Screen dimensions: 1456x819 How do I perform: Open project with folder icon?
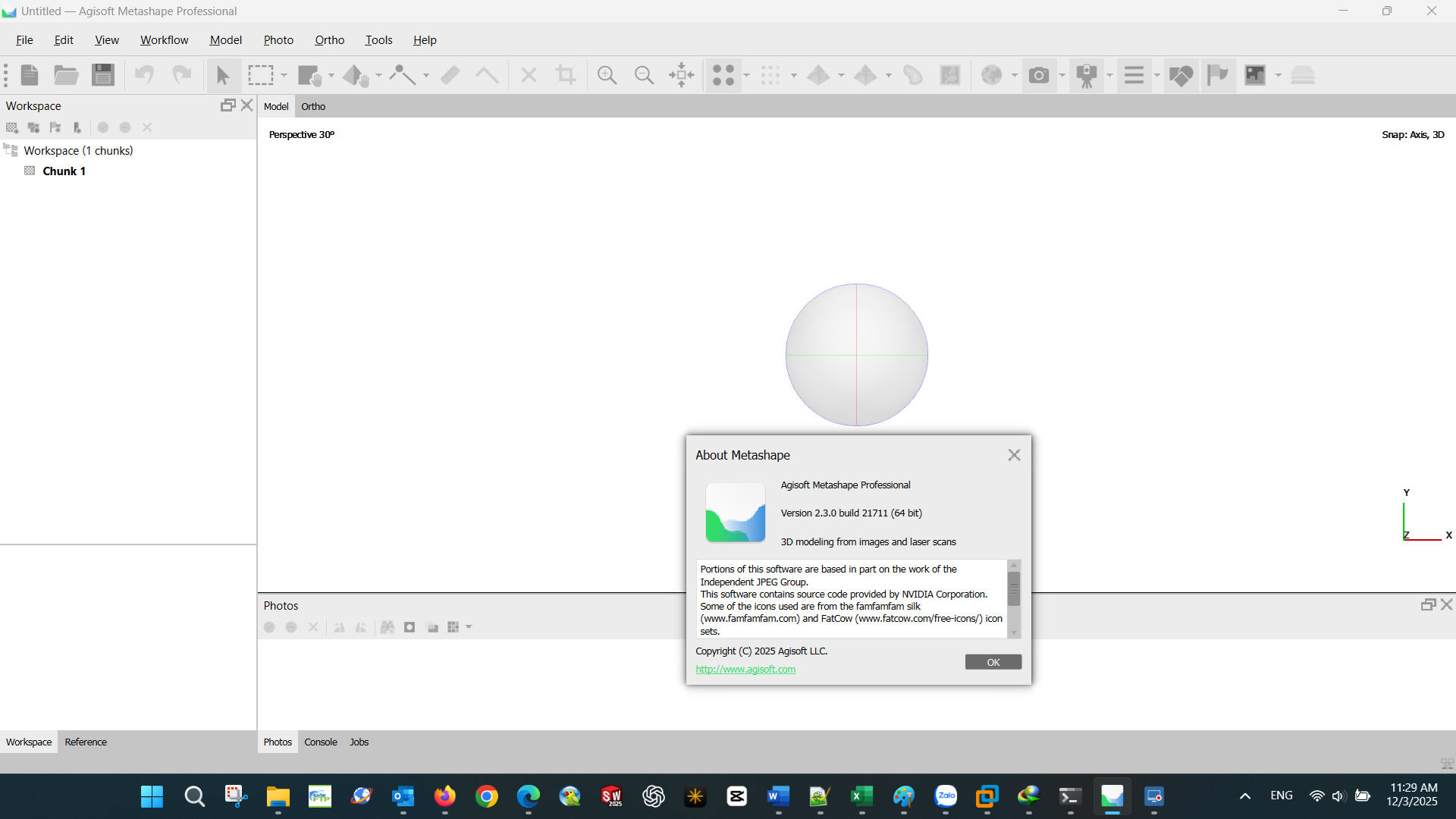tap(66, 75)
